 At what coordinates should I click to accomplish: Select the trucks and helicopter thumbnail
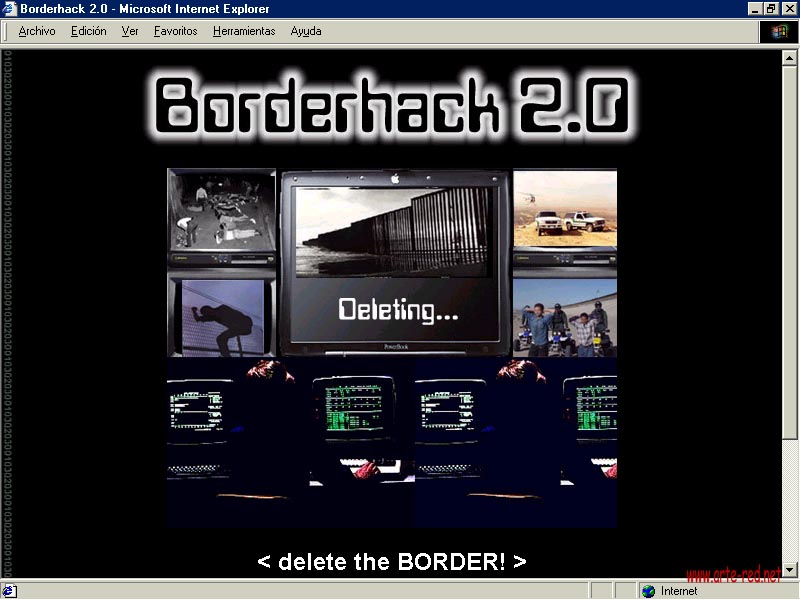point(565,215)
